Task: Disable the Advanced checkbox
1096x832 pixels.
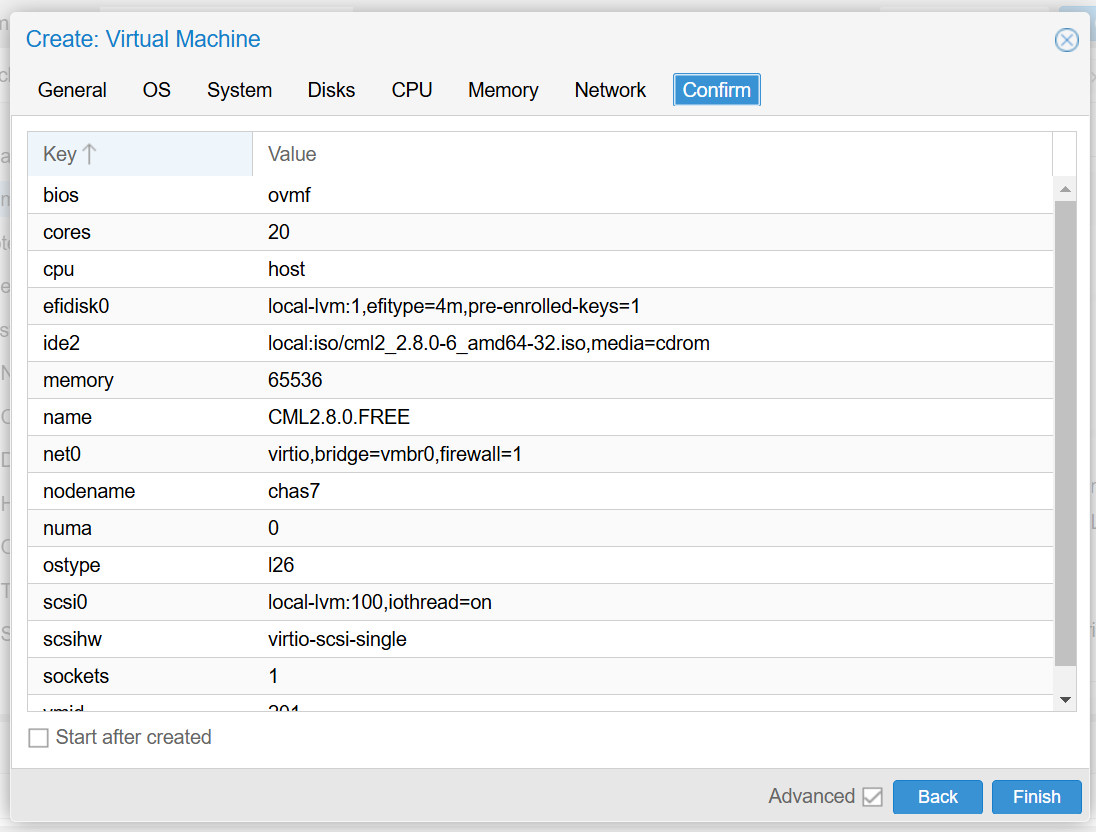Action: coord(872,796)
